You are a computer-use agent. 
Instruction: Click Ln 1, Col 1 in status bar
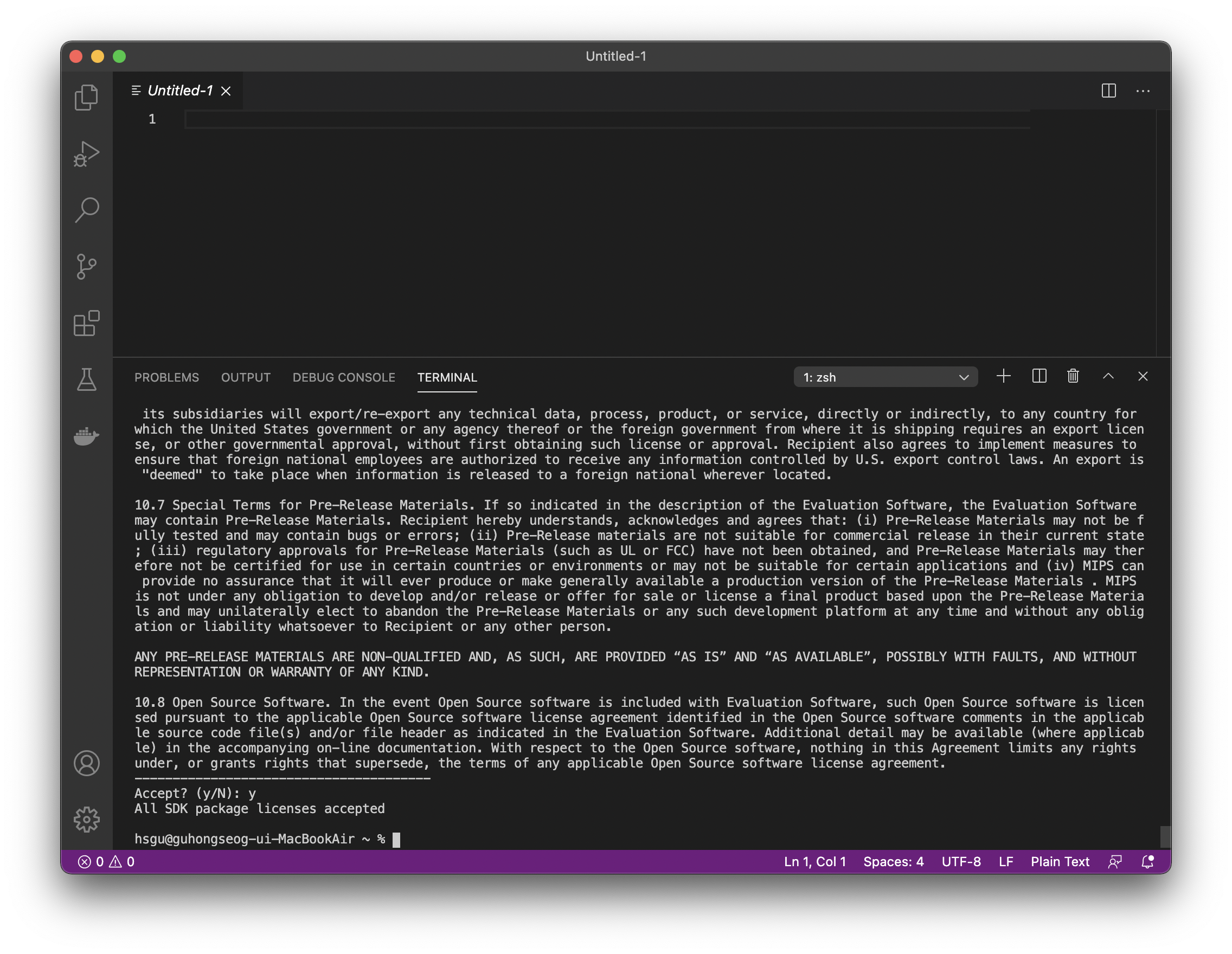pyautogui.click(x=814, y=861)
